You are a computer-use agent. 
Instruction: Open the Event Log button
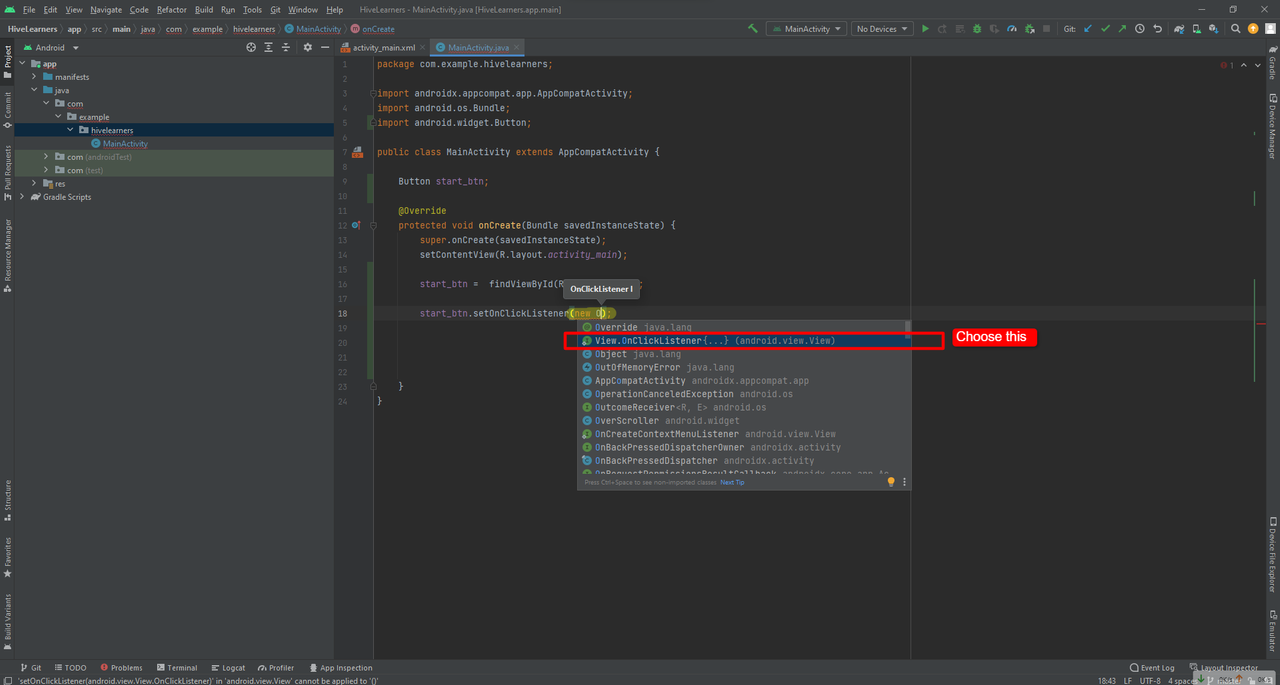click(1151, 668)
